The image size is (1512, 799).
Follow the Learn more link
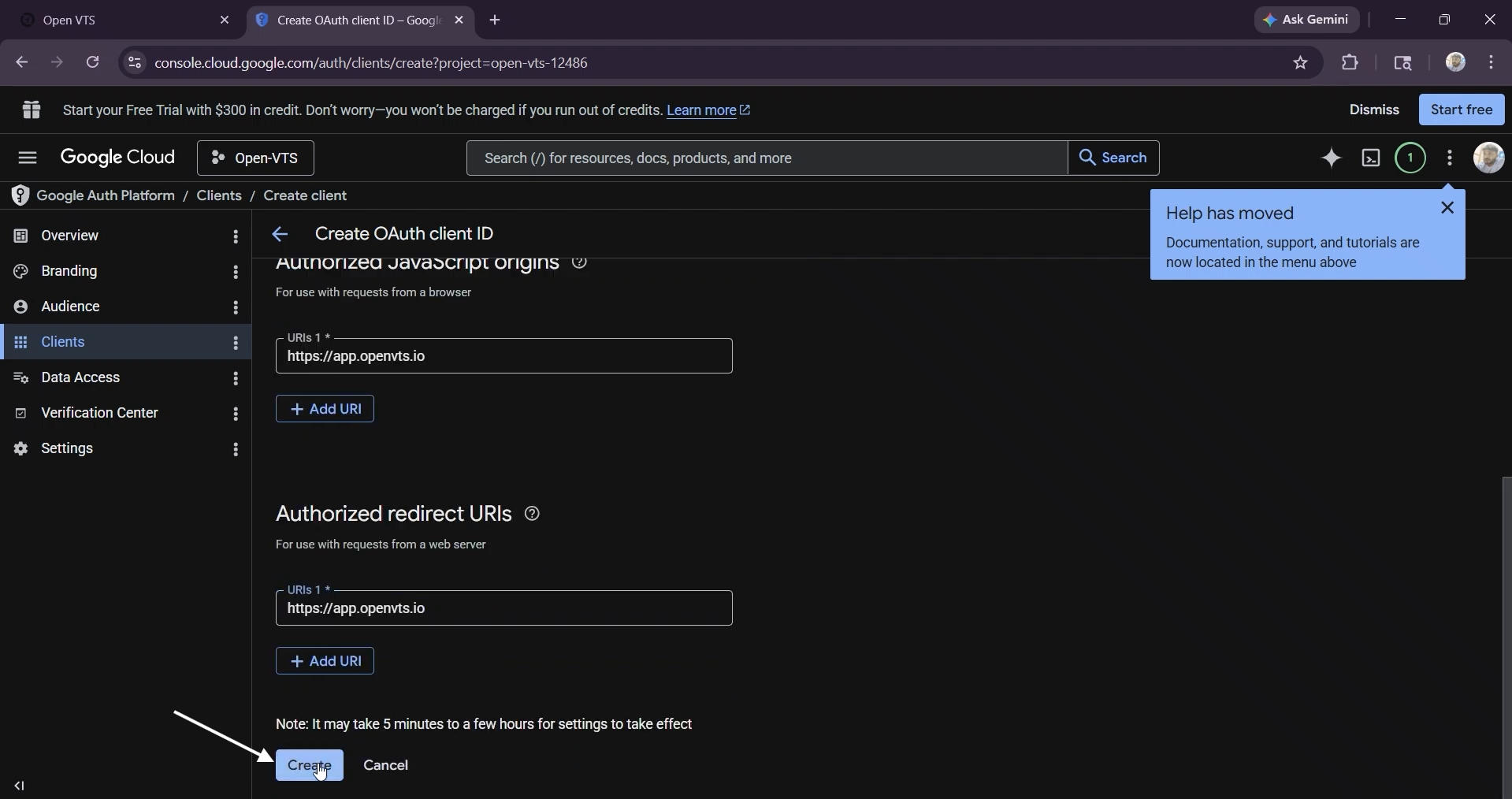coord(708,110)
